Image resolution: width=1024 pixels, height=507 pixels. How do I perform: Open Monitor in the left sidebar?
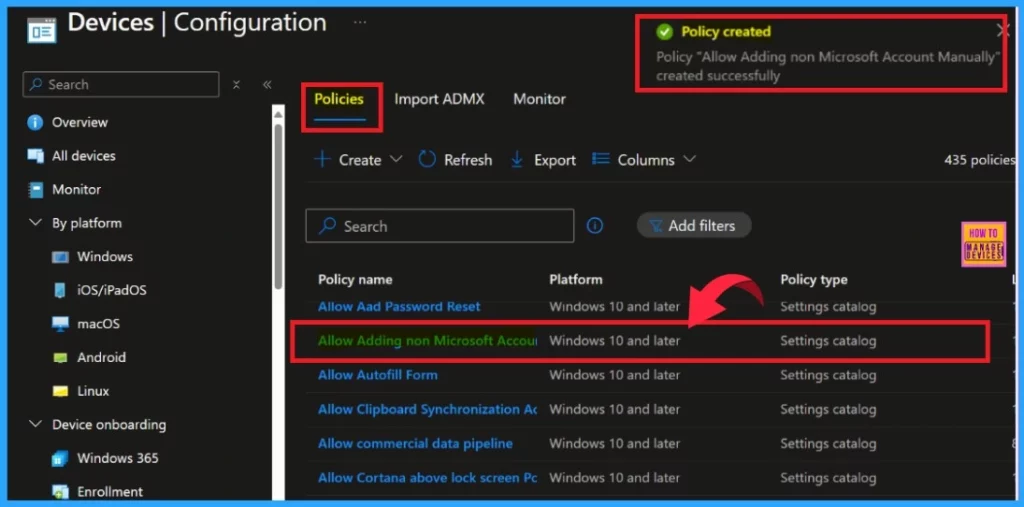pyautogui.click(x=76, y=189)
